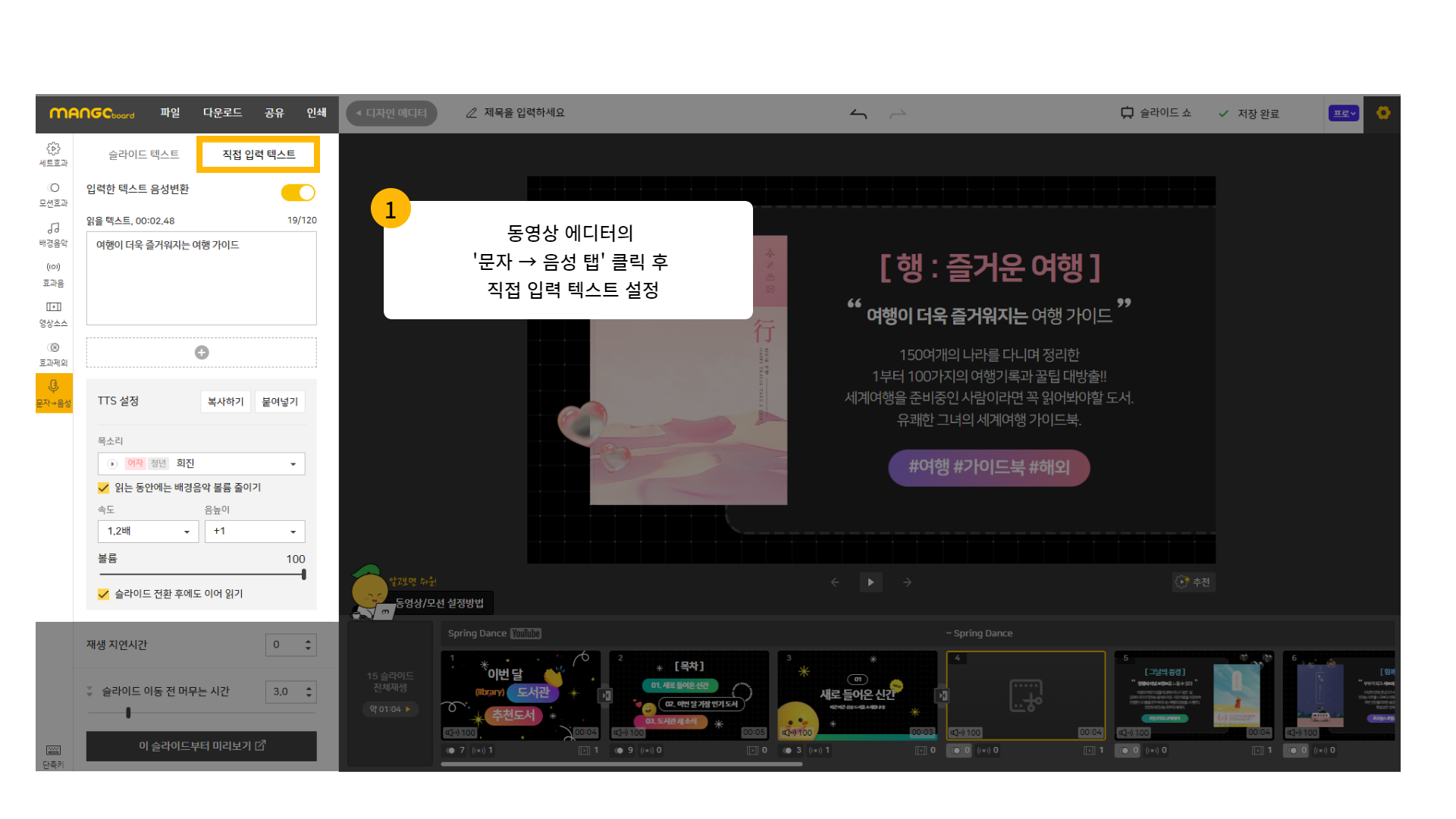Viewport: 1456px width, 819px height.
Task: Select slide 2 목차 thumbnail
Action: click(689, 695)
